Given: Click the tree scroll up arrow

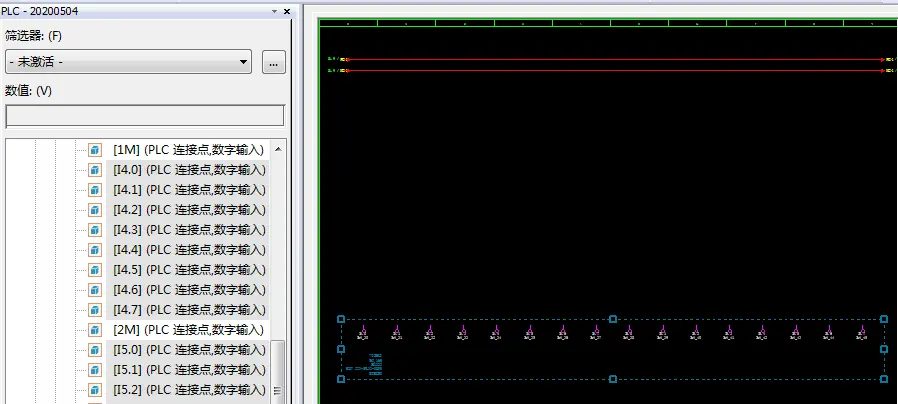Looking at the screenshot, I should pyautogui.click(x=278, y=149).
